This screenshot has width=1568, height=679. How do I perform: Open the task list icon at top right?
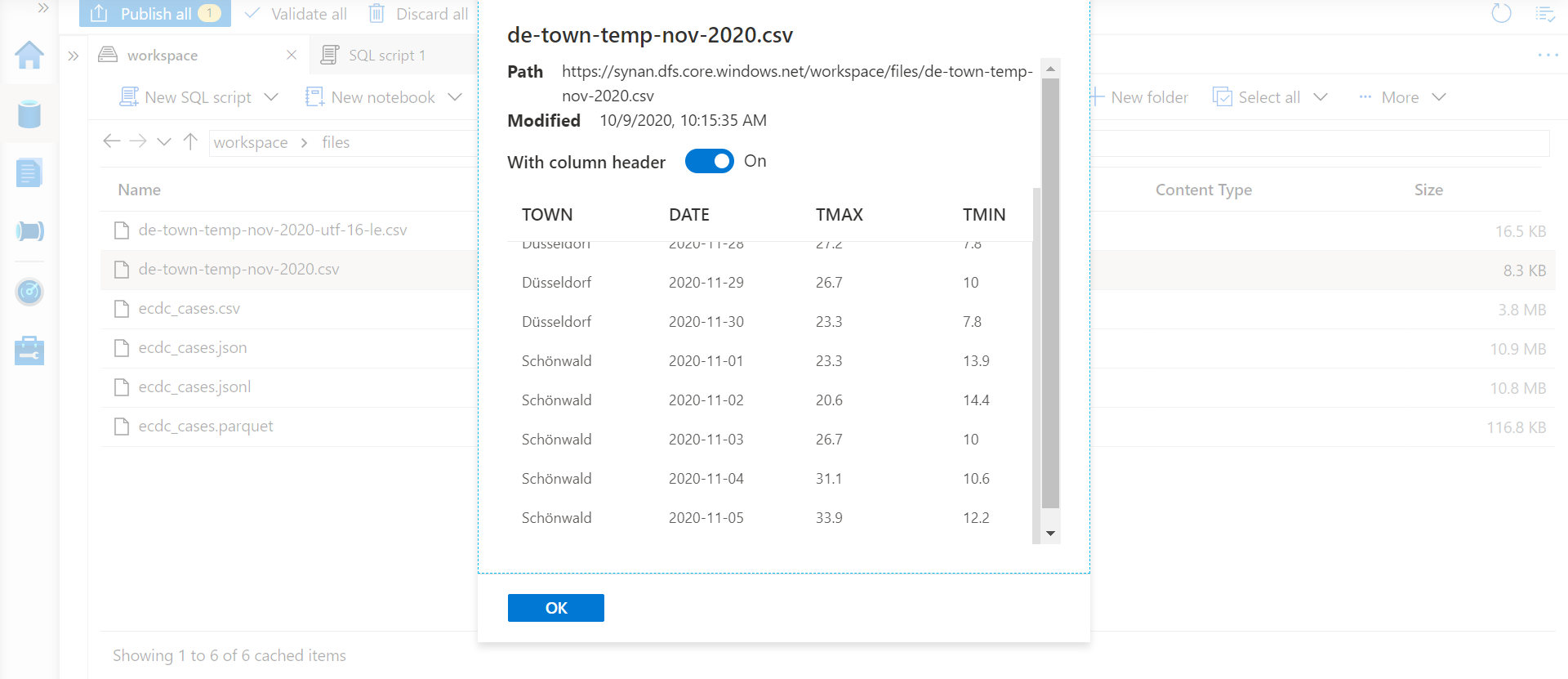(1547, 14)
